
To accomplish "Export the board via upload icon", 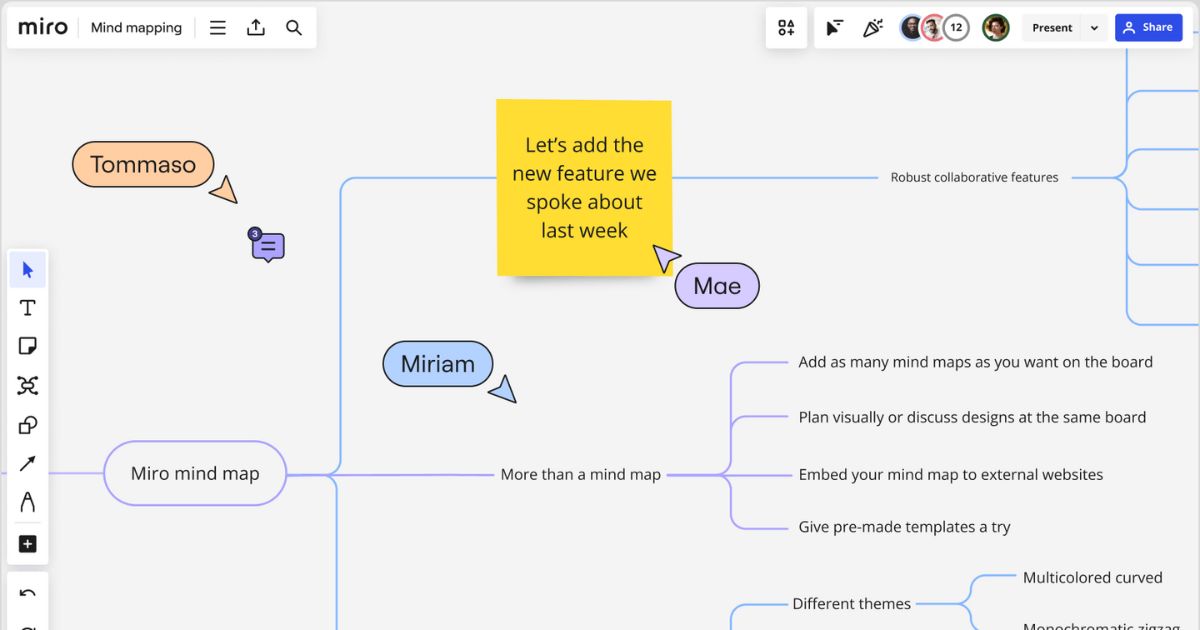I will coord(256,28).
